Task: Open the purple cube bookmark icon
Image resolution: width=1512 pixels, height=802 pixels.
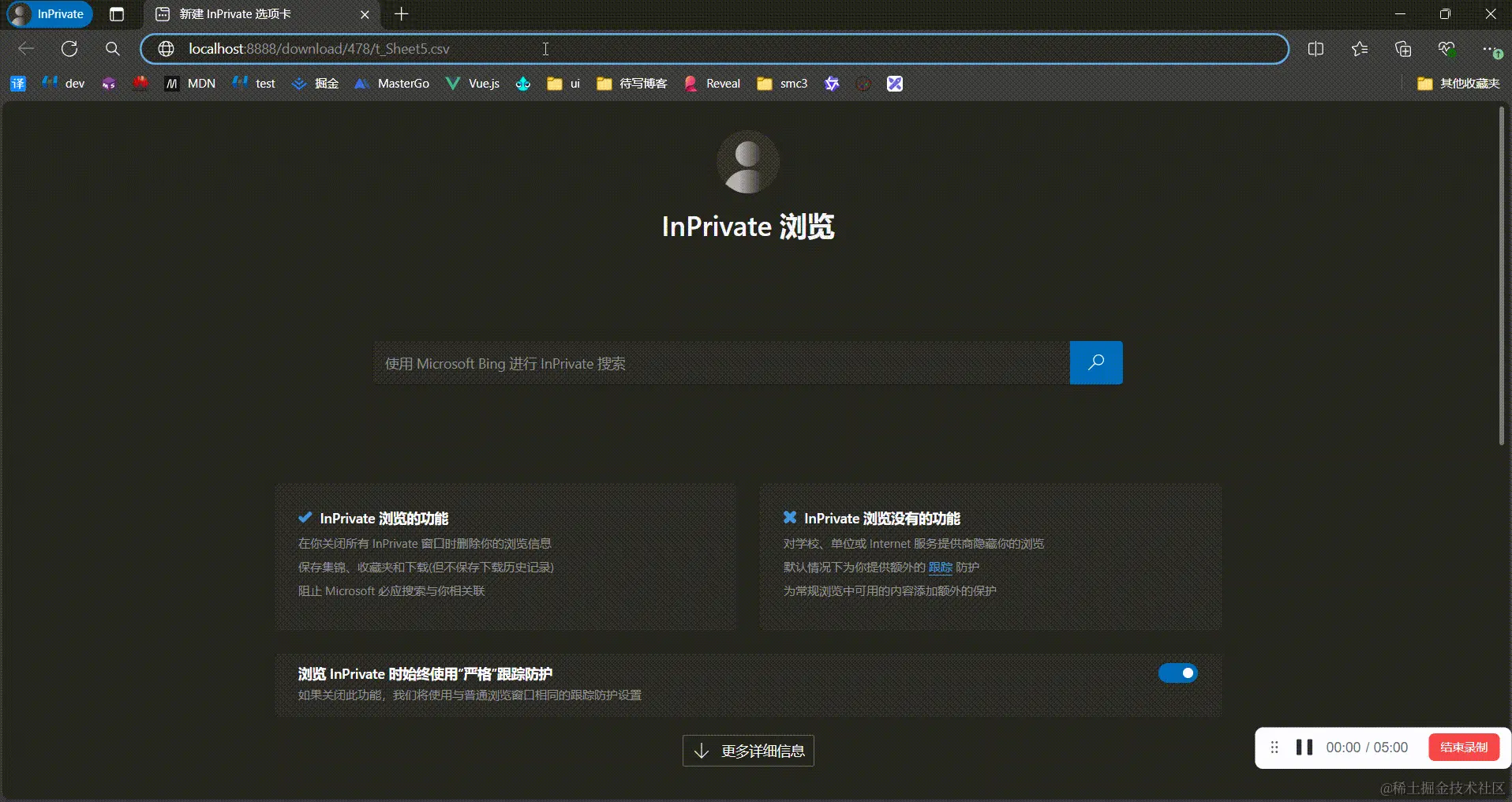Action: click(109, 84)
